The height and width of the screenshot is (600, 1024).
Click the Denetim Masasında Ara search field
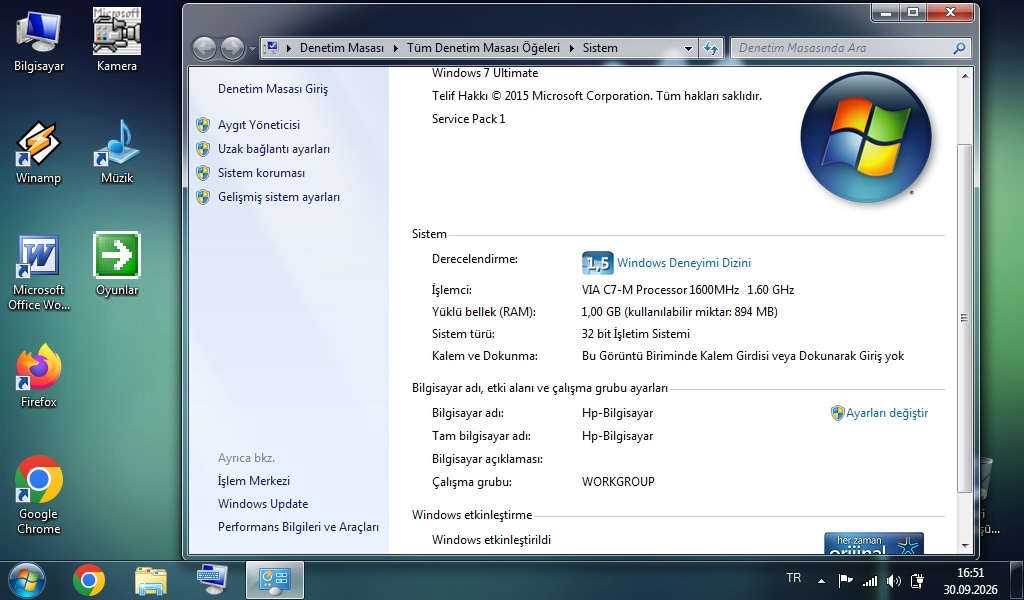click(x=842, y=48)
